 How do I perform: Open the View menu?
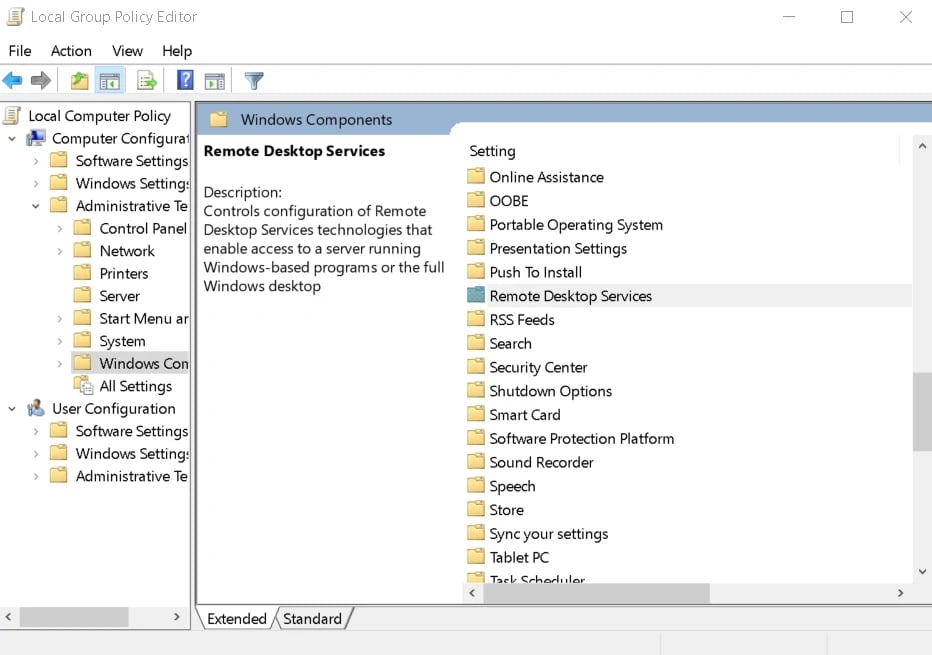pos(127,51)
